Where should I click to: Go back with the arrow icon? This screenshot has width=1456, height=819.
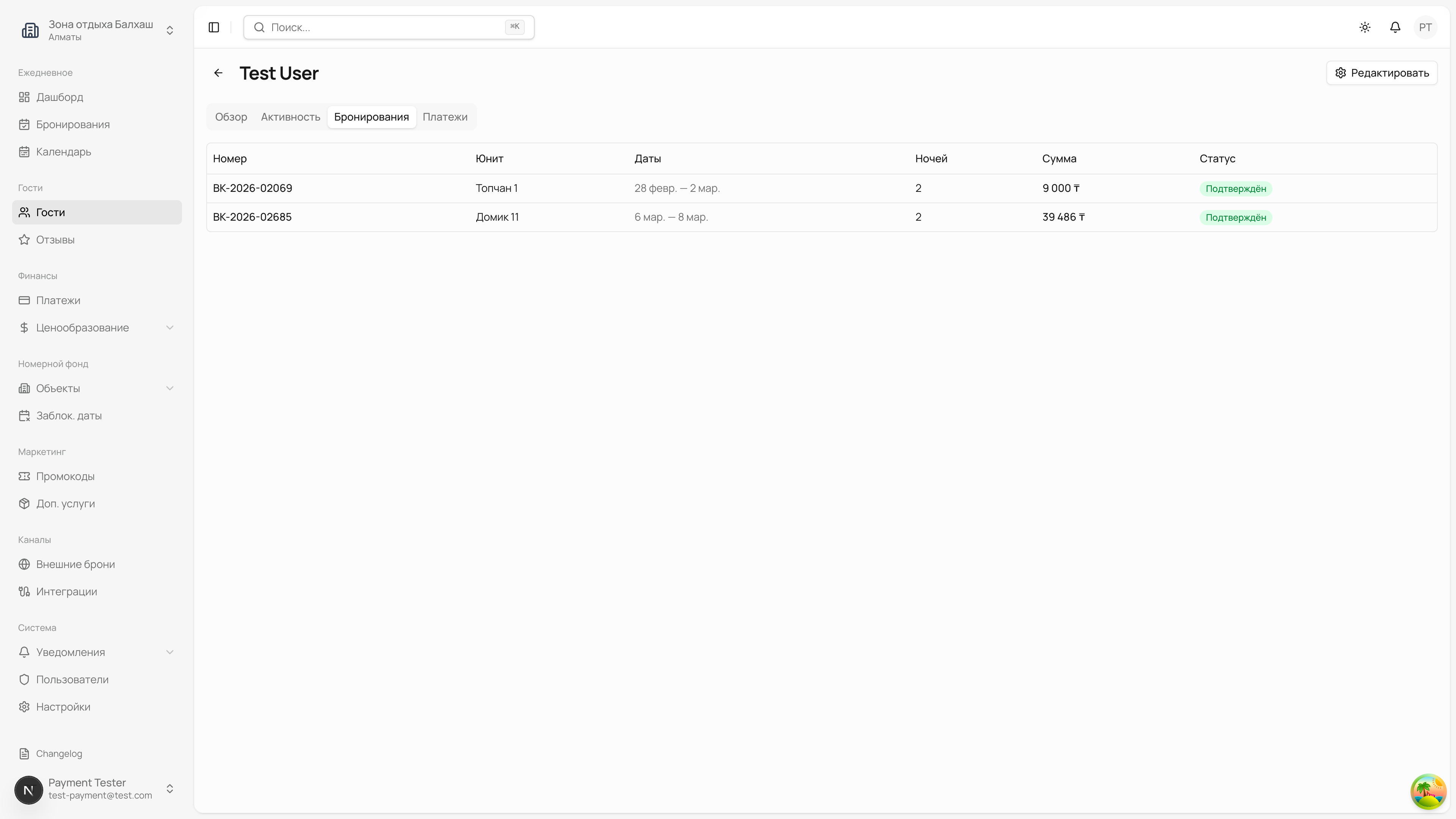[218, 73]
